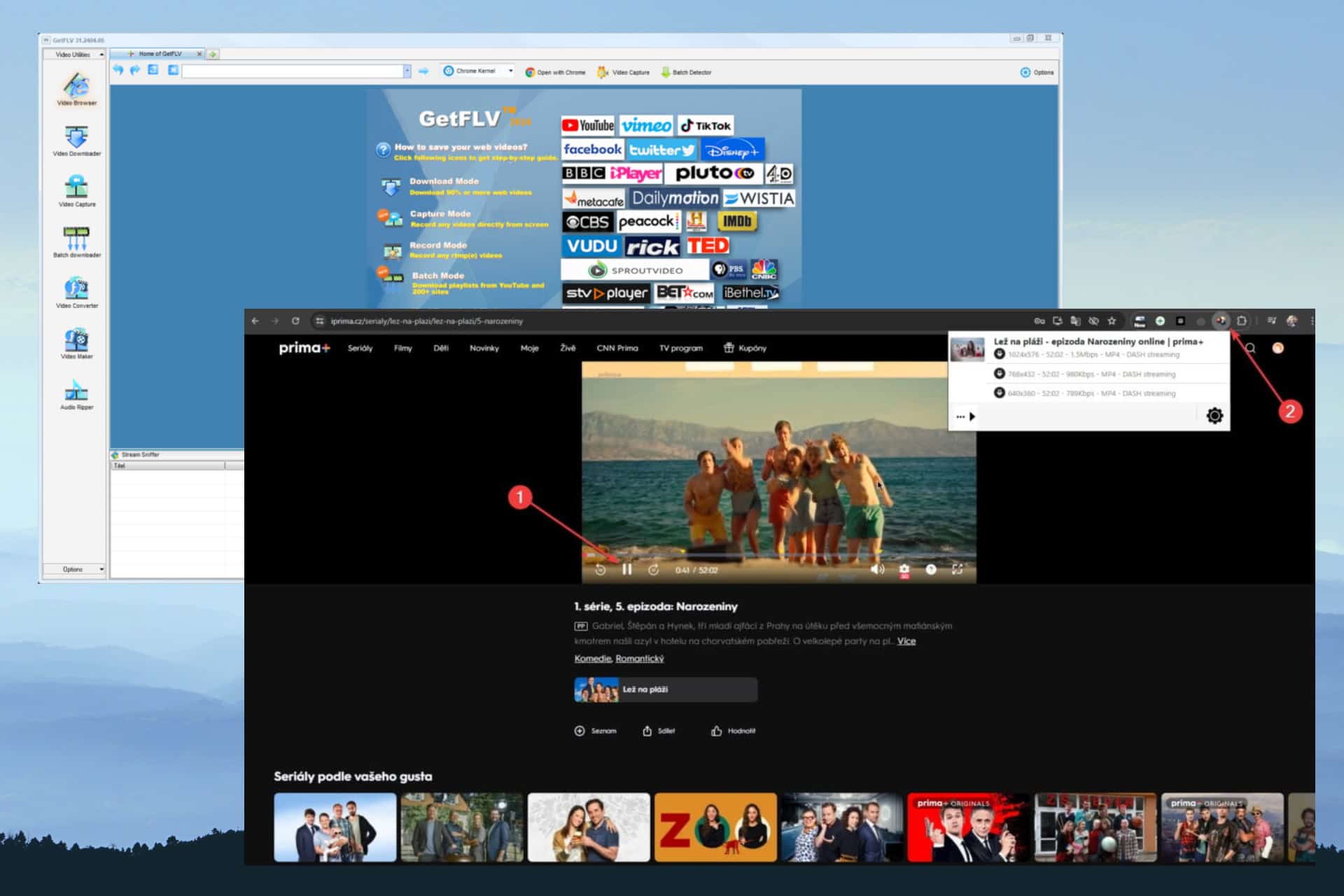Pause the playing video
The width and height of the screenshot is (1344, 896).
tap(627, 570)
